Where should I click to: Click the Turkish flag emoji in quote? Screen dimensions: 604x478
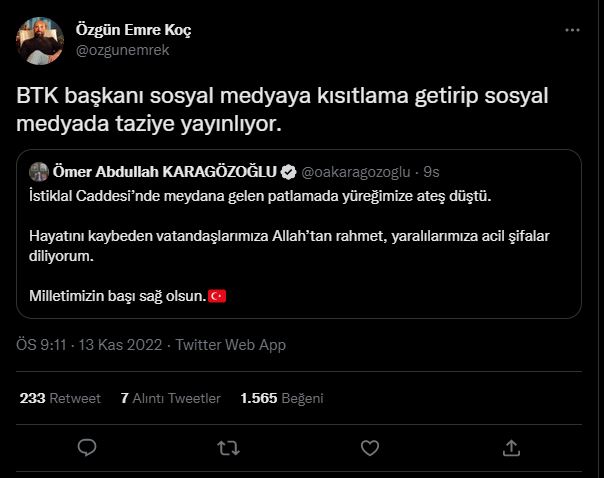click(216, 297)
